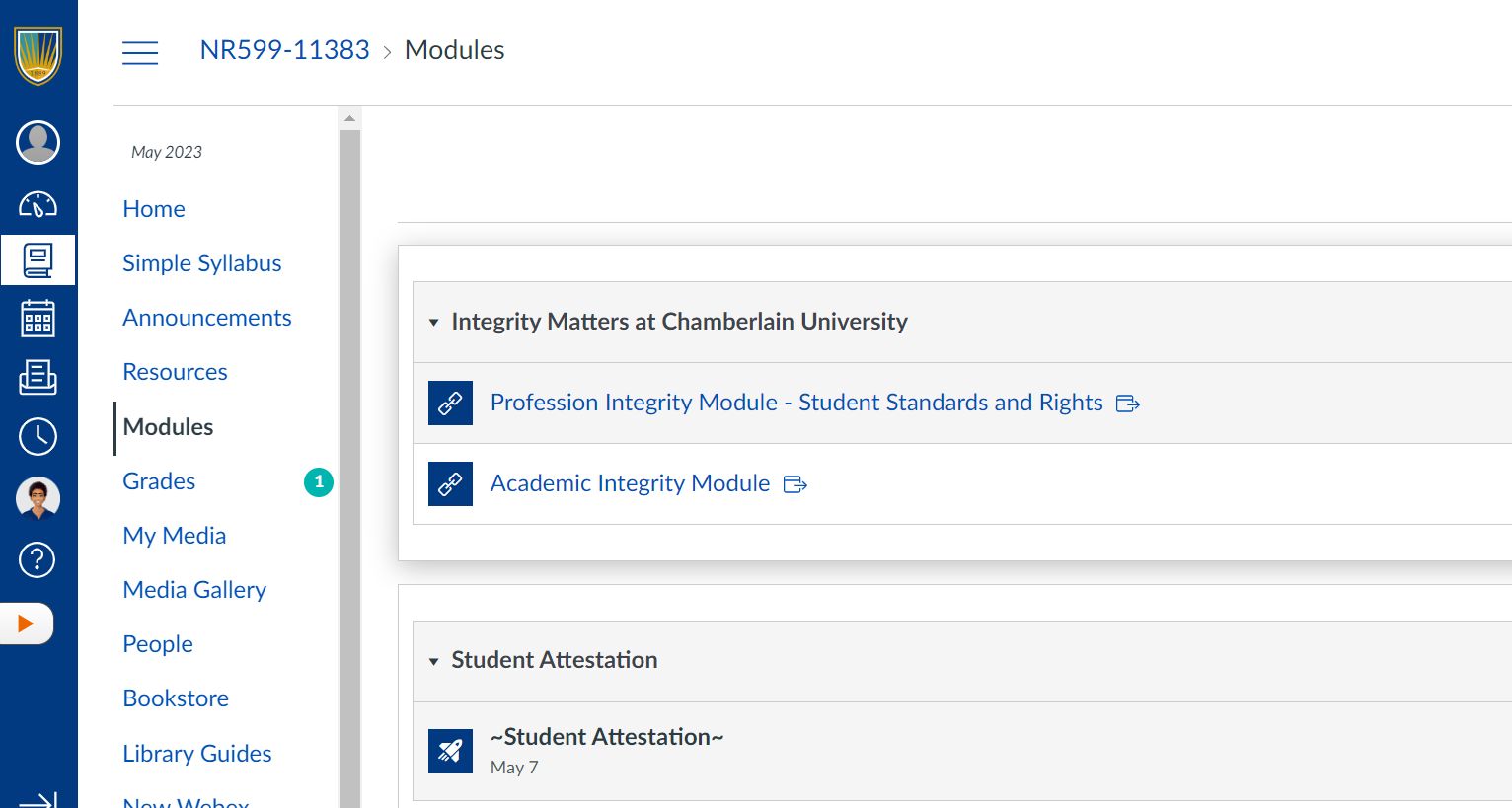The image size is (1512, 808).
Task: Go to Grades in course menu
Action: pyautogui.click(x=159, y=481)
